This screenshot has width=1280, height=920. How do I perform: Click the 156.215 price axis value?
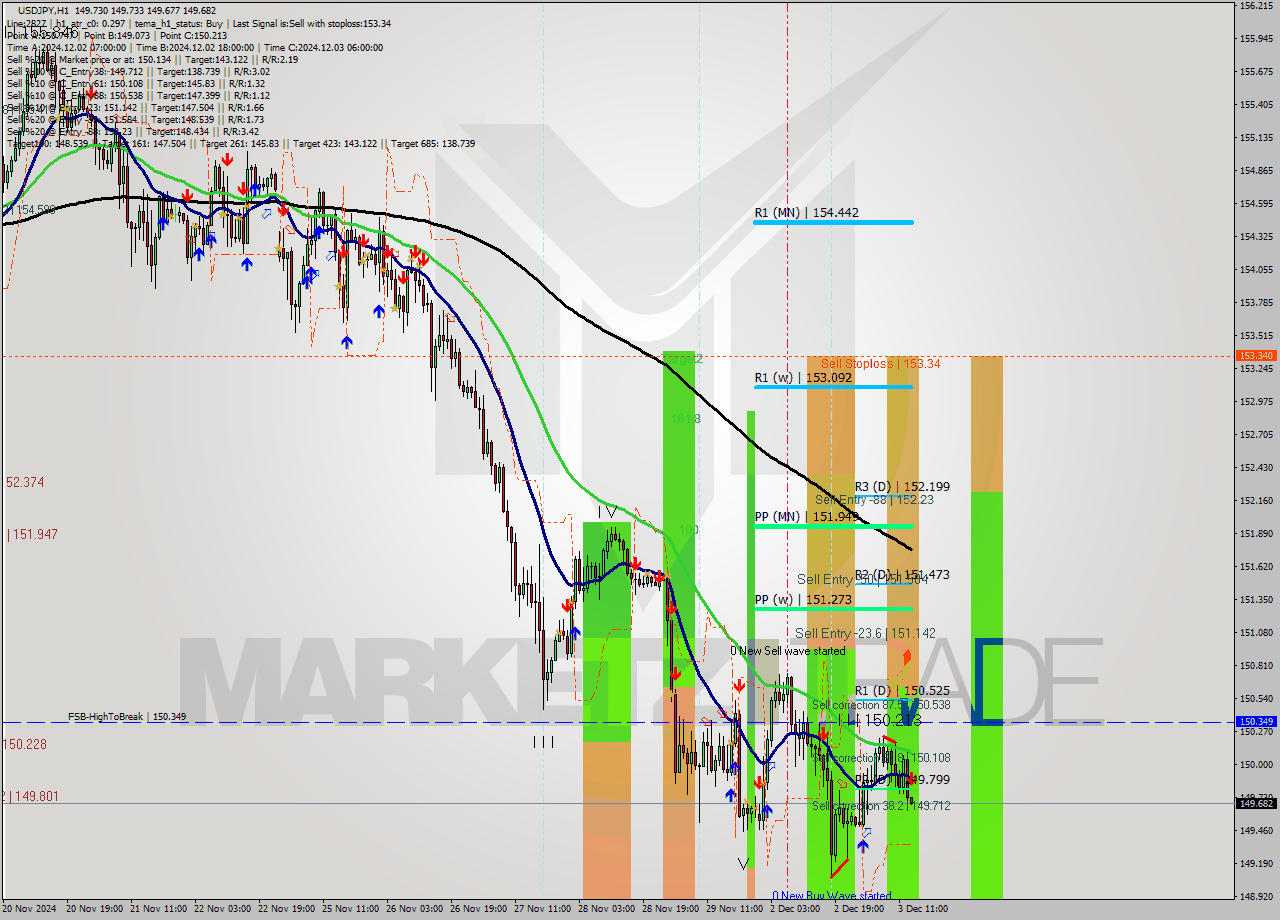[x=1256, y=6]
